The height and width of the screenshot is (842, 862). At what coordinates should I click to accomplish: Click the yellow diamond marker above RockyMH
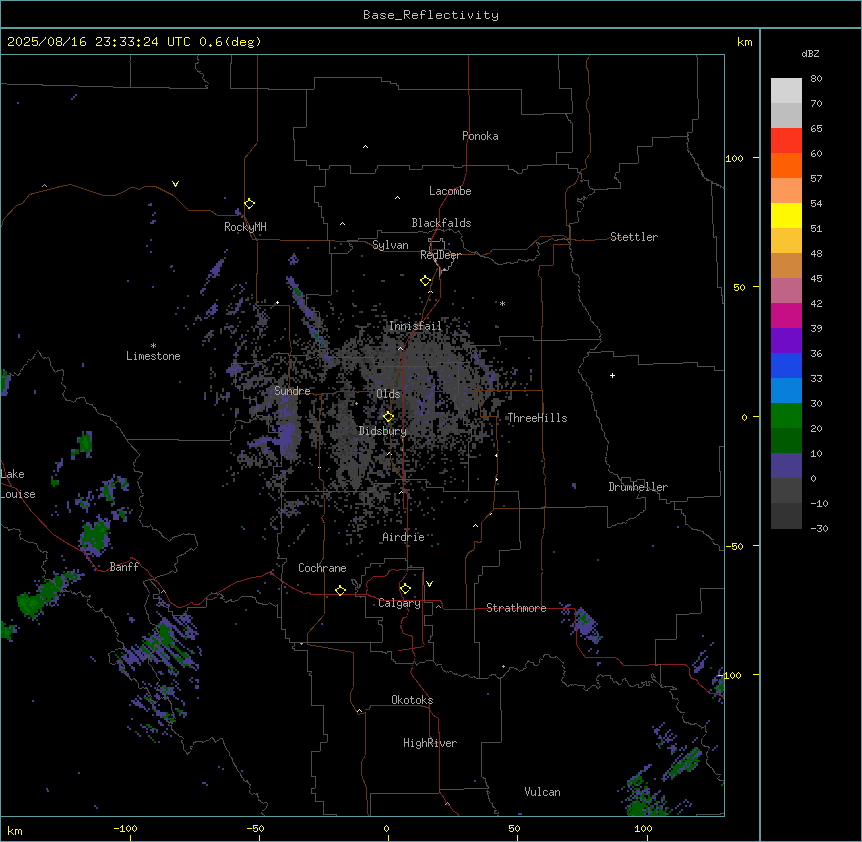249,204
